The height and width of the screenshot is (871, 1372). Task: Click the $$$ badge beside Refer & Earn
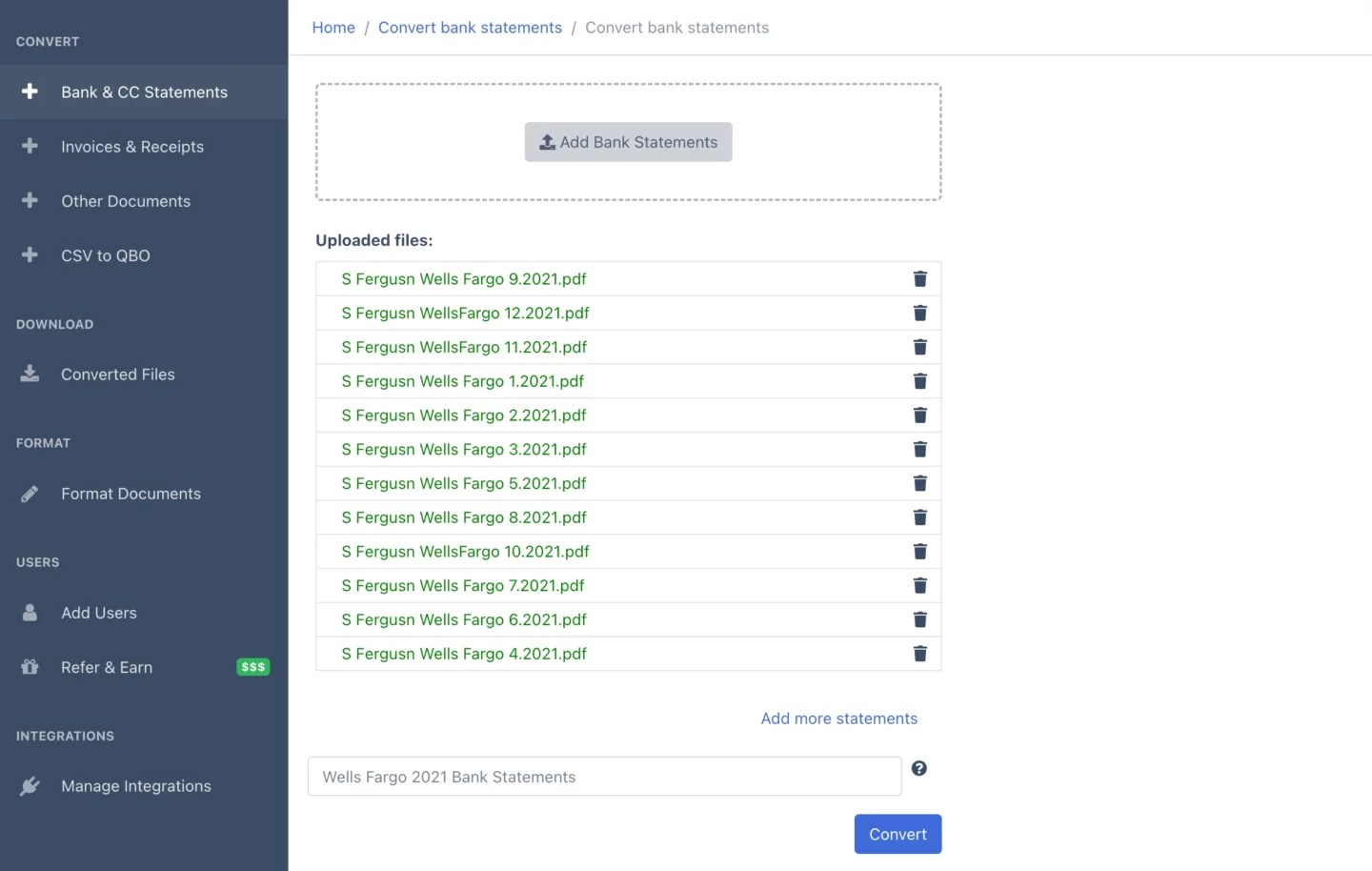coord(252,666)
